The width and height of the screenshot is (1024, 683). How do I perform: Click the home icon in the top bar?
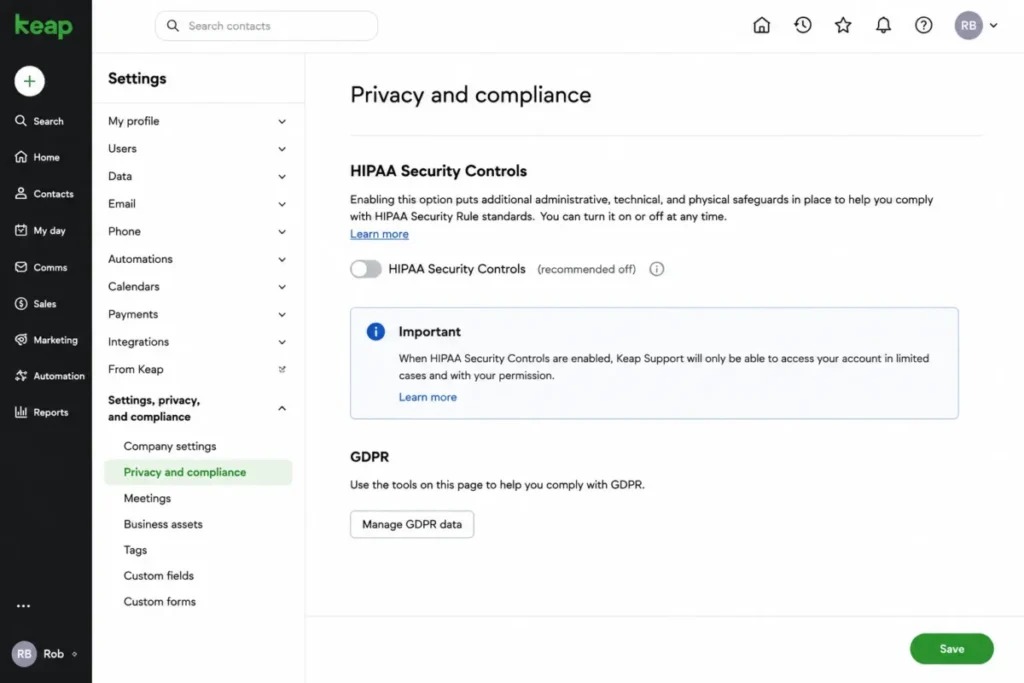click(x=761, y=25)
